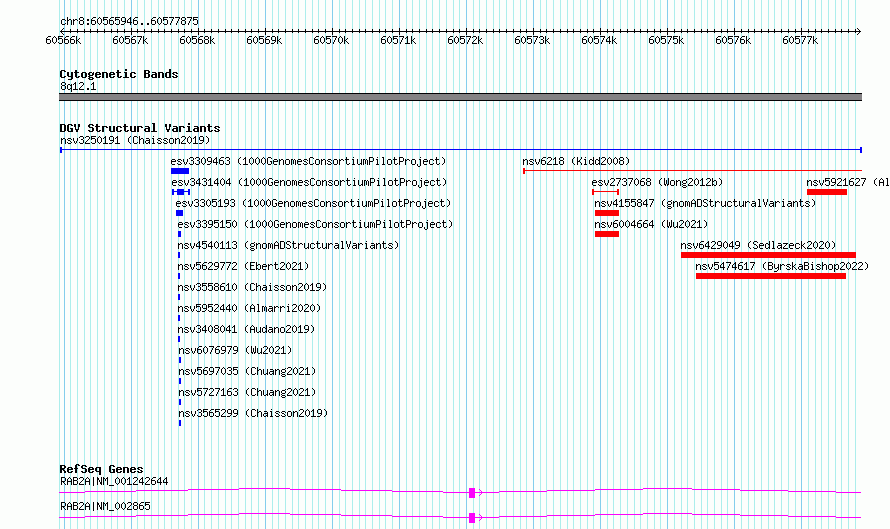The image size is (890, 529).
Task: Click the 60573k ruler position
Action: (x=532, y=40)
